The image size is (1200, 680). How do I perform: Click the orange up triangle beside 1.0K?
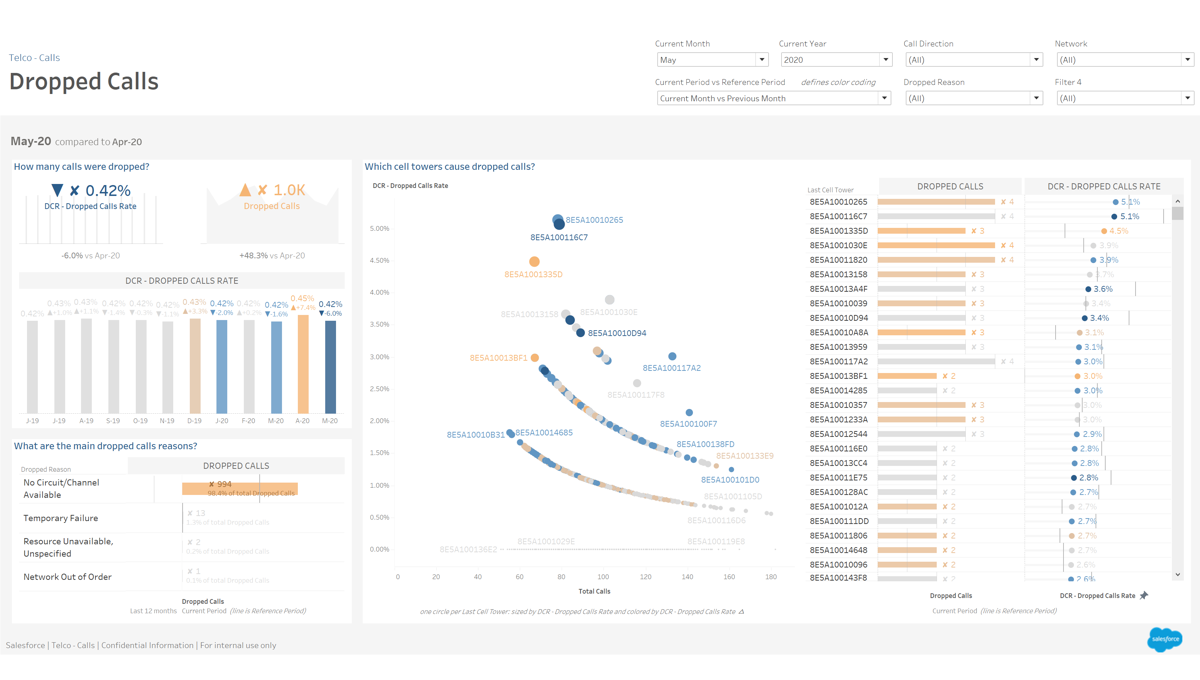click(x=245, y=190)
